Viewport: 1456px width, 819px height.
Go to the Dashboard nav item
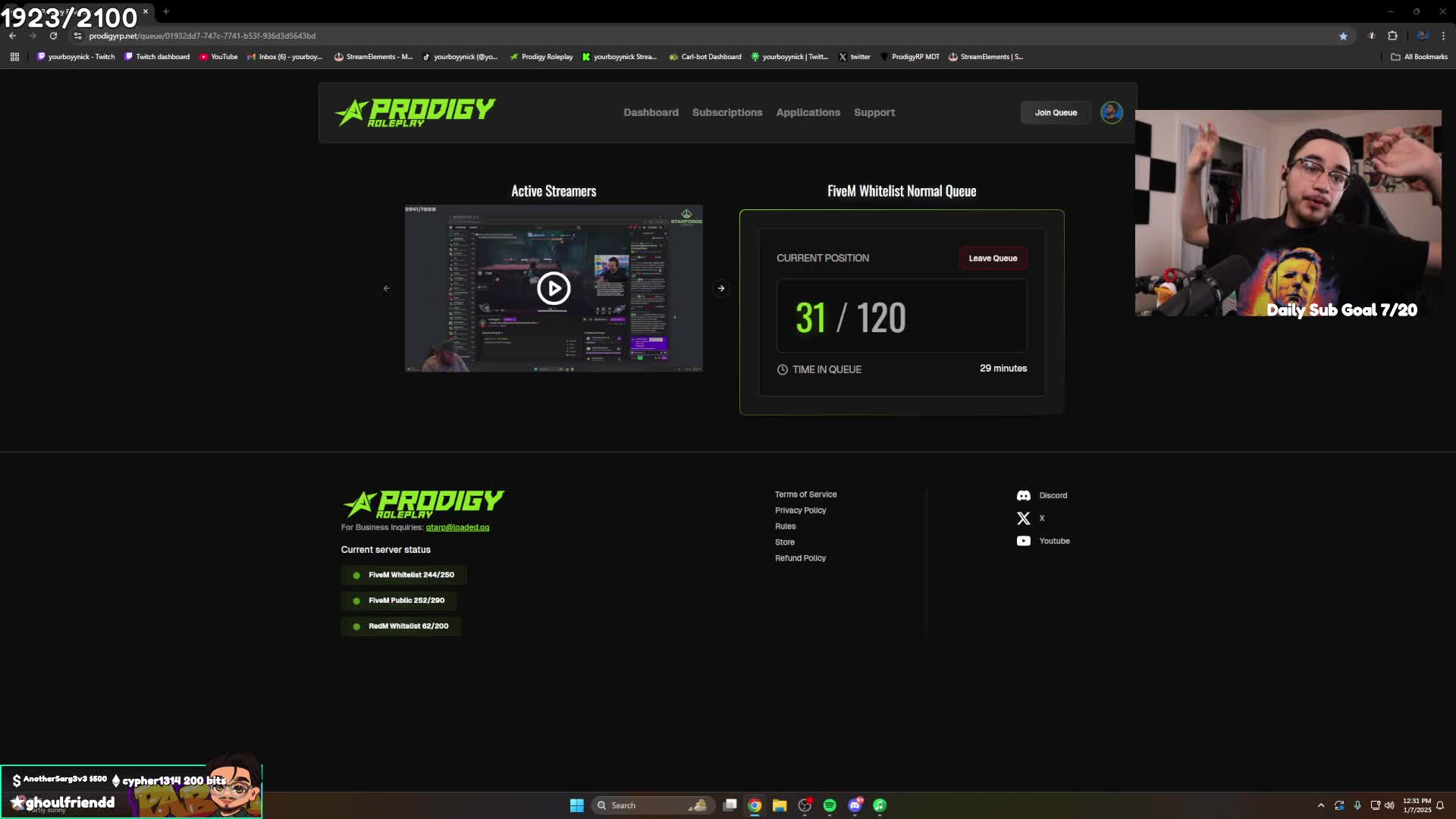coord(651,112)
